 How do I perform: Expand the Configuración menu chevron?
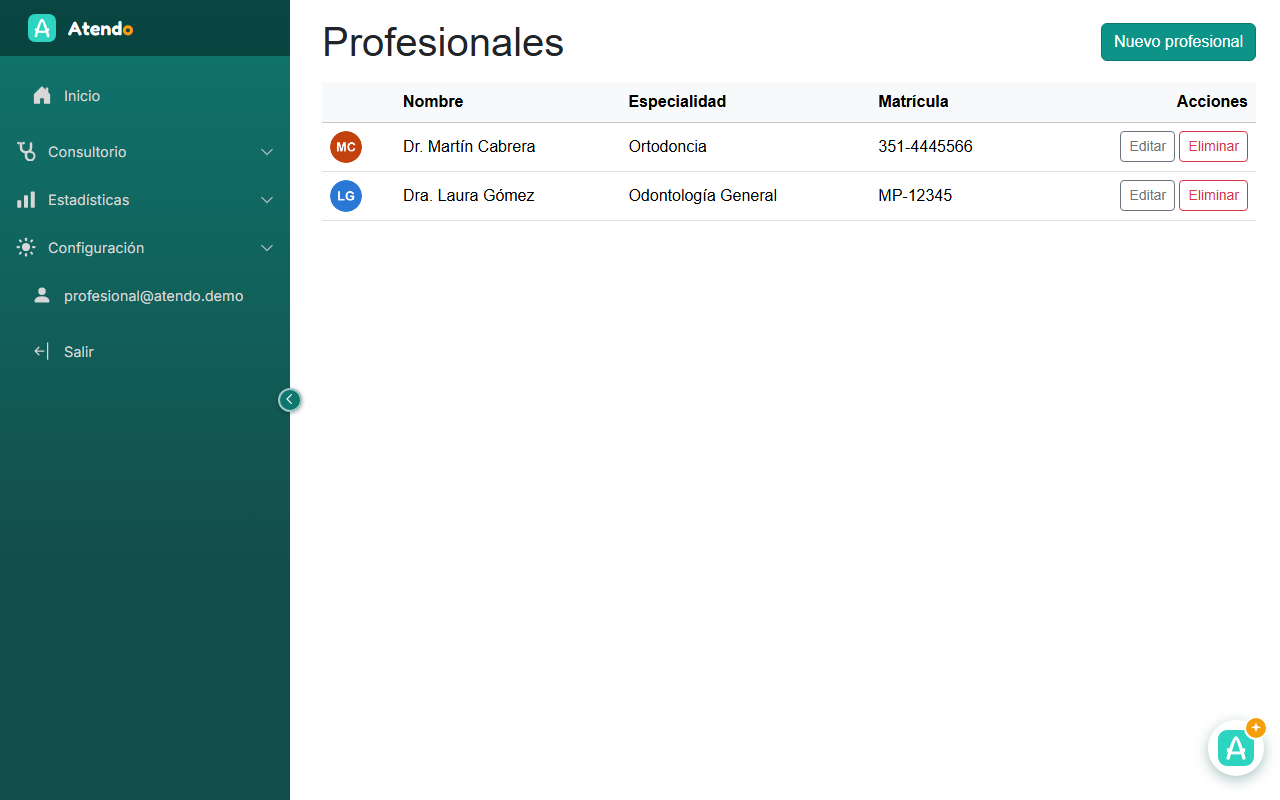267,248
